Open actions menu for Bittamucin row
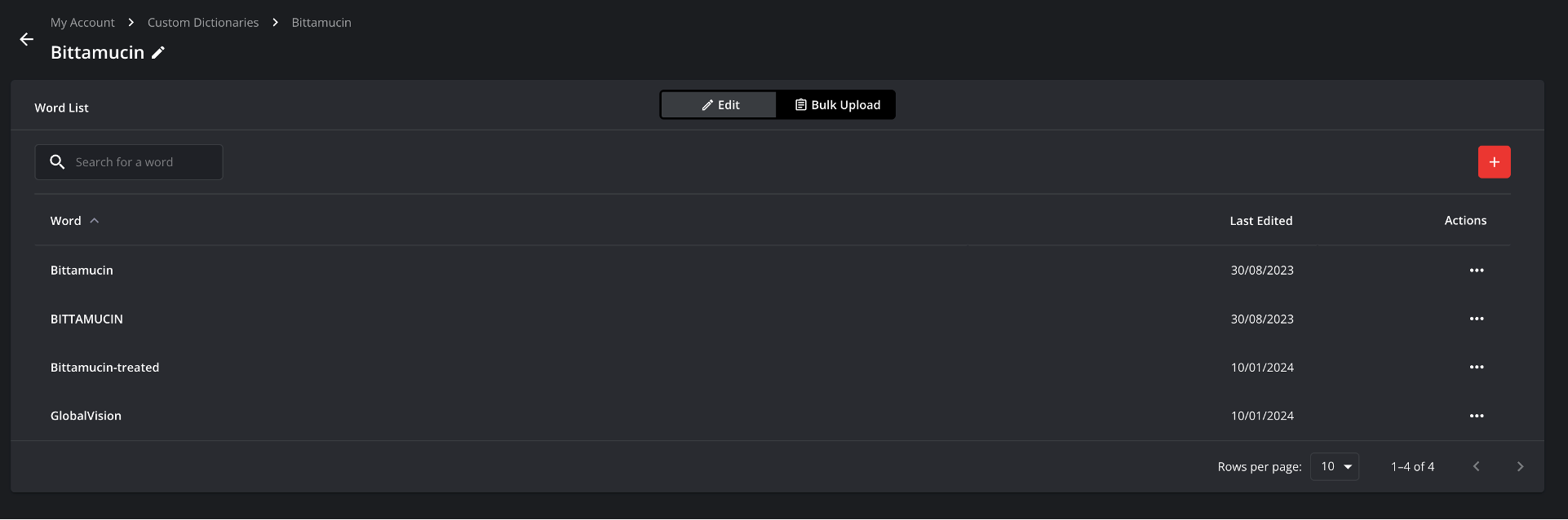This screenshot has width=1568, height=520. [1476, 271]
